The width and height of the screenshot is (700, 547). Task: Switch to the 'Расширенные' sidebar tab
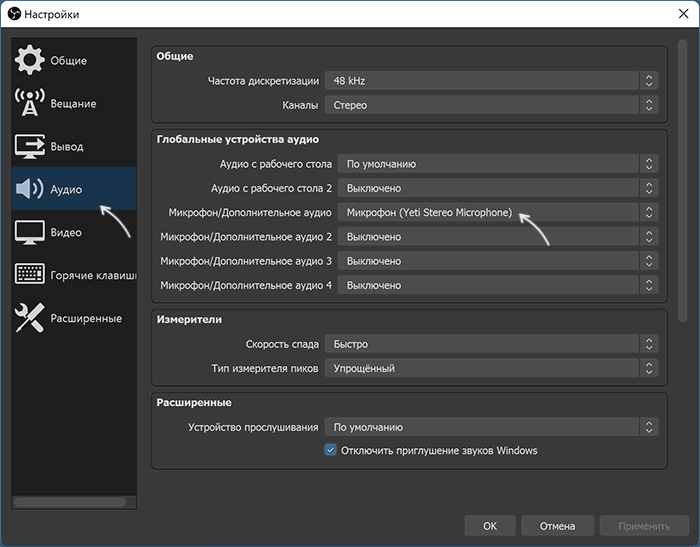[x=86, y=318]
